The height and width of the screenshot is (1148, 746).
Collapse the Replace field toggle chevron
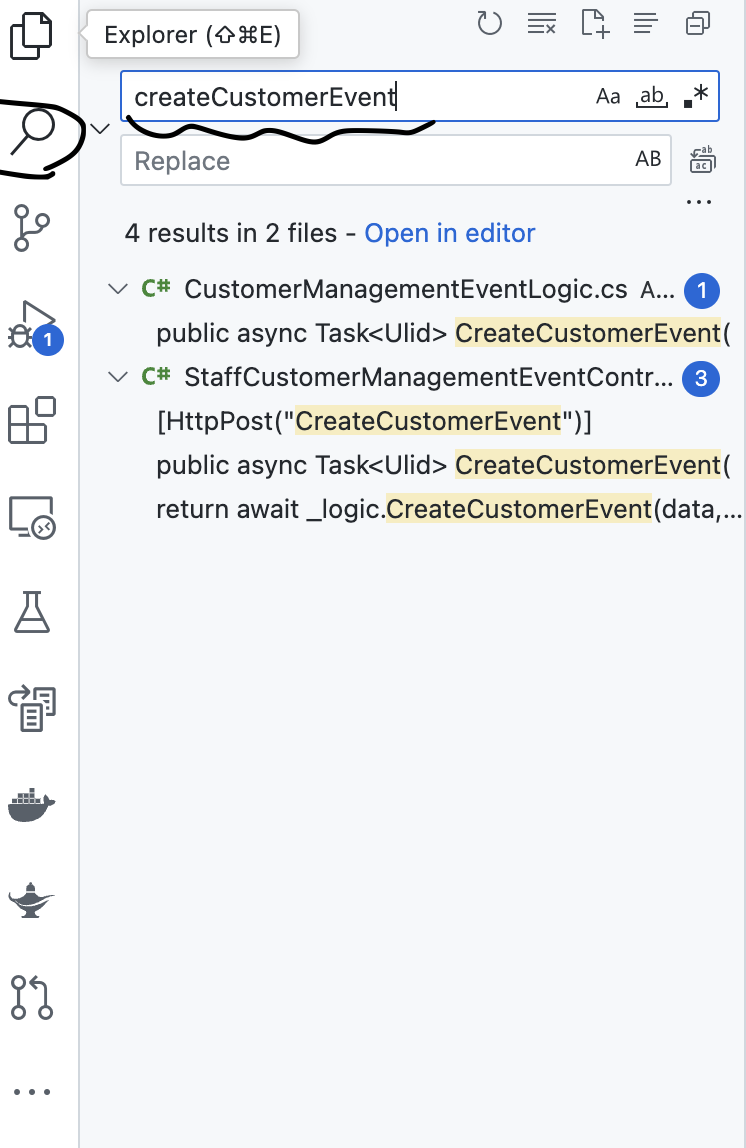pyautogui.click(x=100, y=128)
